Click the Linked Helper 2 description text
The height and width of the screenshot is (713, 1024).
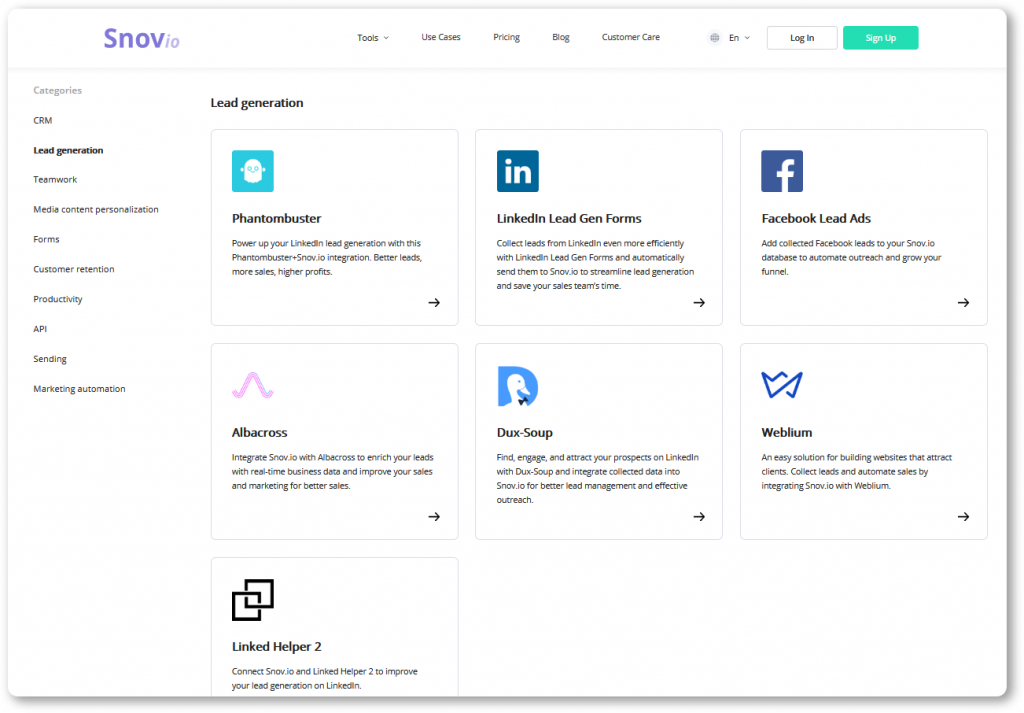[x=325, y=678]
